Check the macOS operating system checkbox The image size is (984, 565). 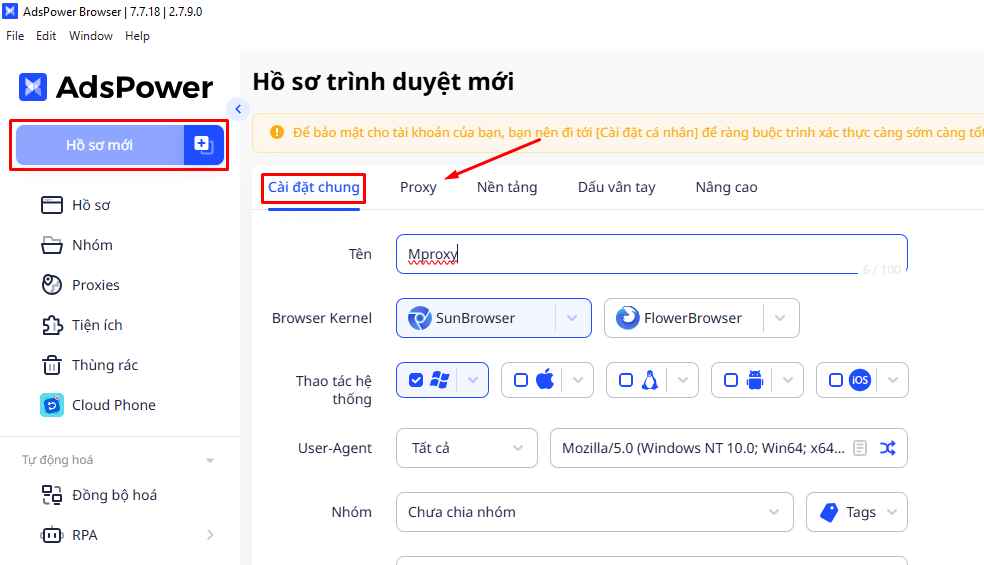pyautogui.click(x=521, y=380)
